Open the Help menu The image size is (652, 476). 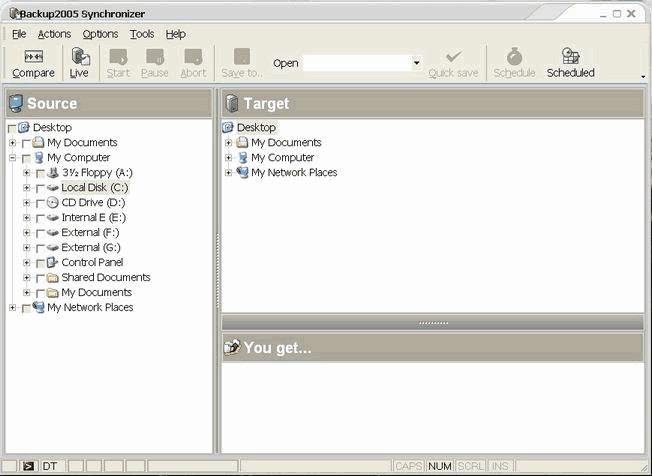pos(175,34)
